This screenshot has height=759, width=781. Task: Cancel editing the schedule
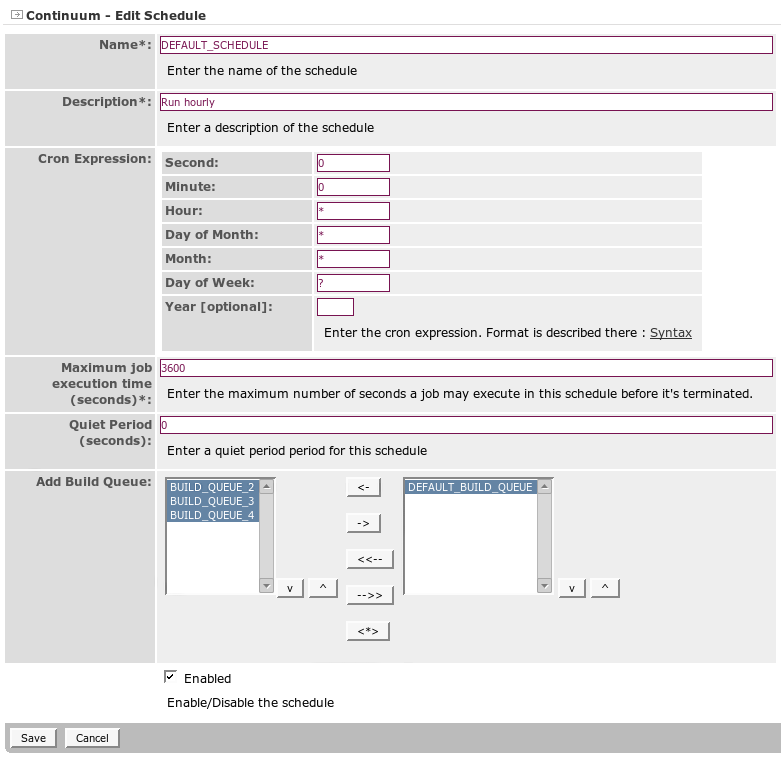(x=92, y=738)
